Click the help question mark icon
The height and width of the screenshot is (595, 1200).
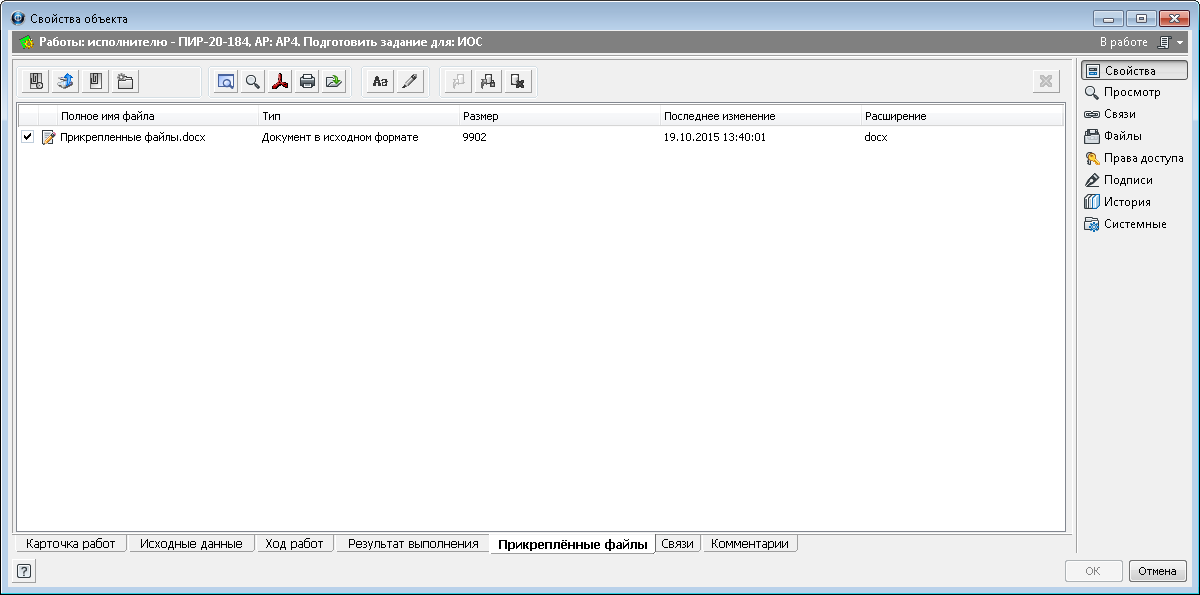coord(24,572)
